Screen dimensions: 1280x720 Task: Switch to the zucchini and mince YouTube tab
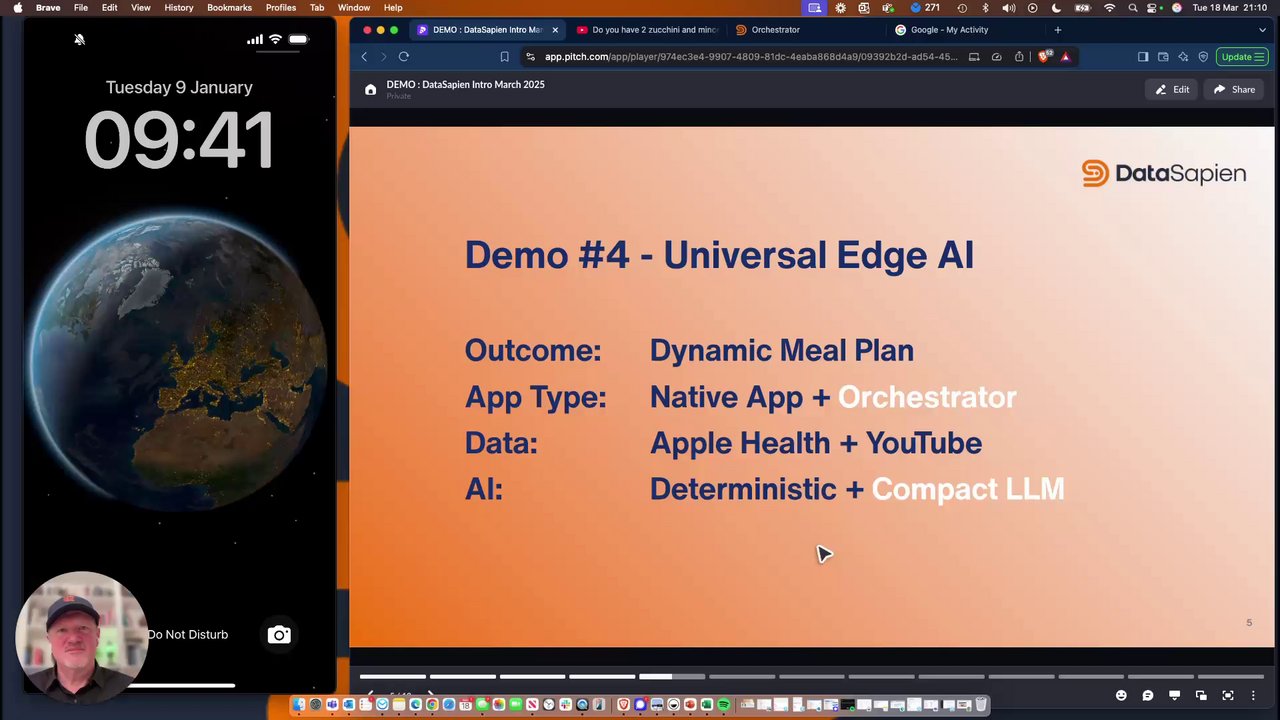647,30
